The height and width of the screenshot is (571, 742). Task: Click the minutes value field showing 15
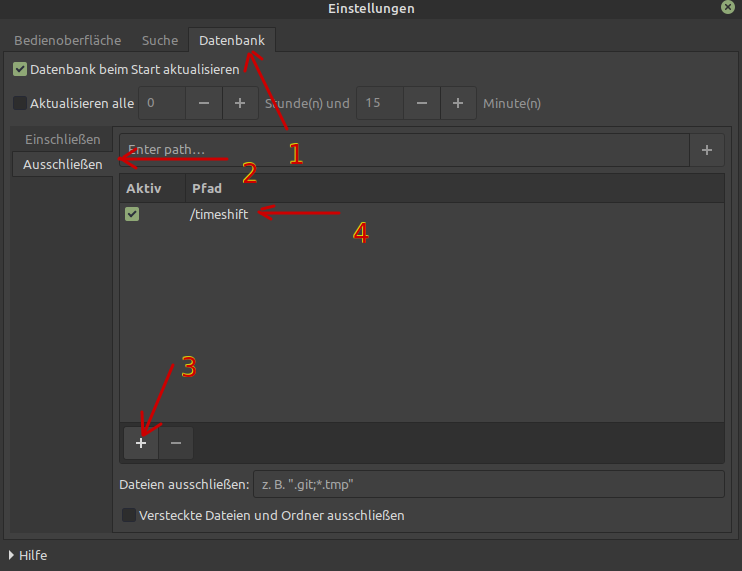[380, 103]
